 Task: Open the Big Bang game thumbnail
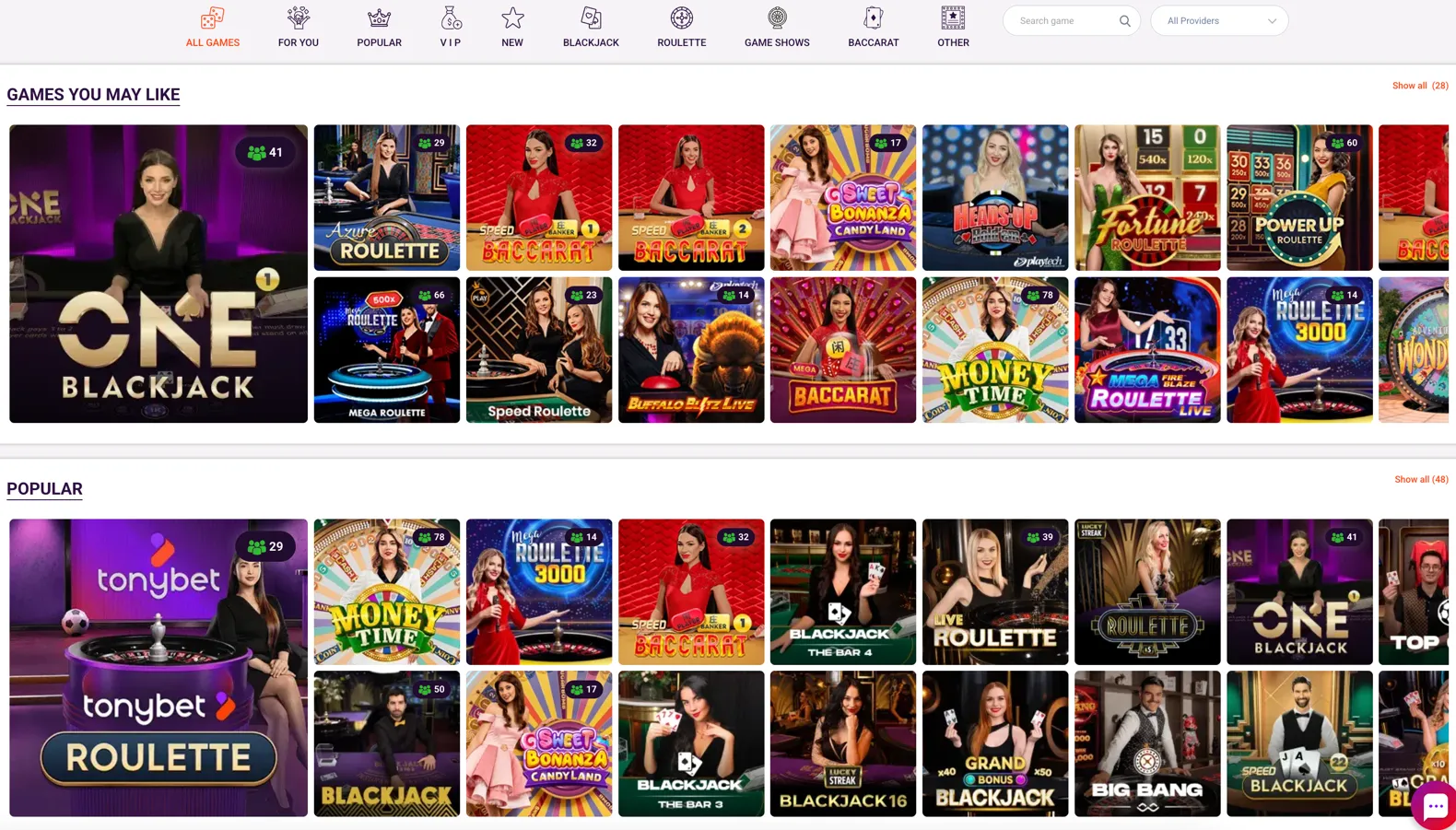[1147, 743]
